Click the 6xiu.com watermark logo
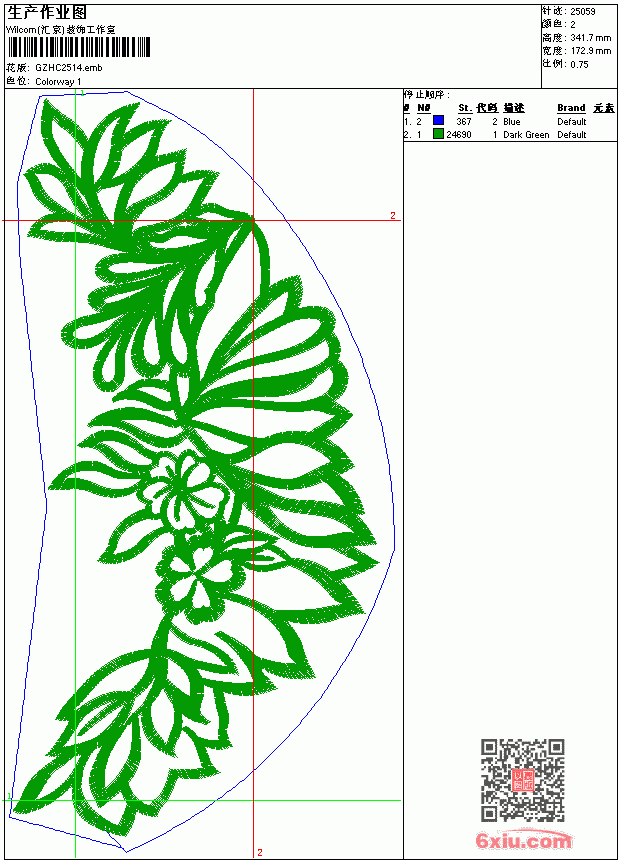This screenshot has width=620, height=860. tap(523, 839)
